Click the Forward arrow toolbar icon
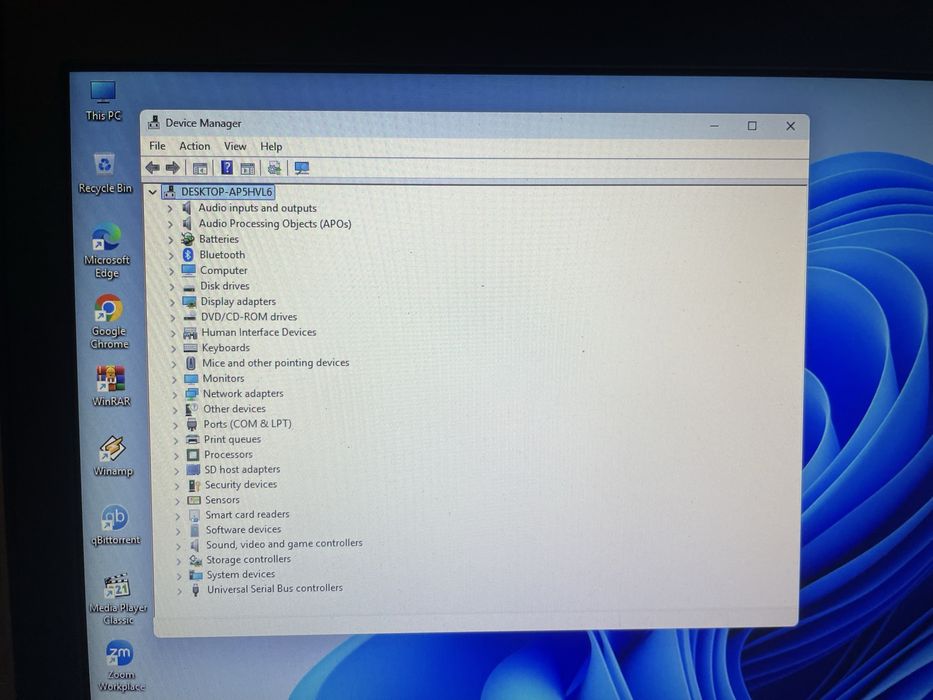 click(x=173, y=168)
